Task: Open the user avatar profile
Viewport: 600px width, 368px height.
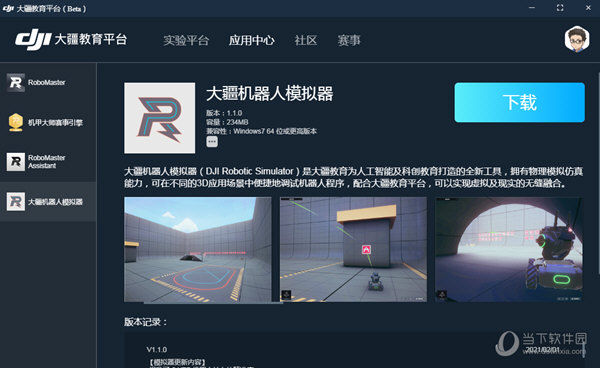Action: point(577,39)
